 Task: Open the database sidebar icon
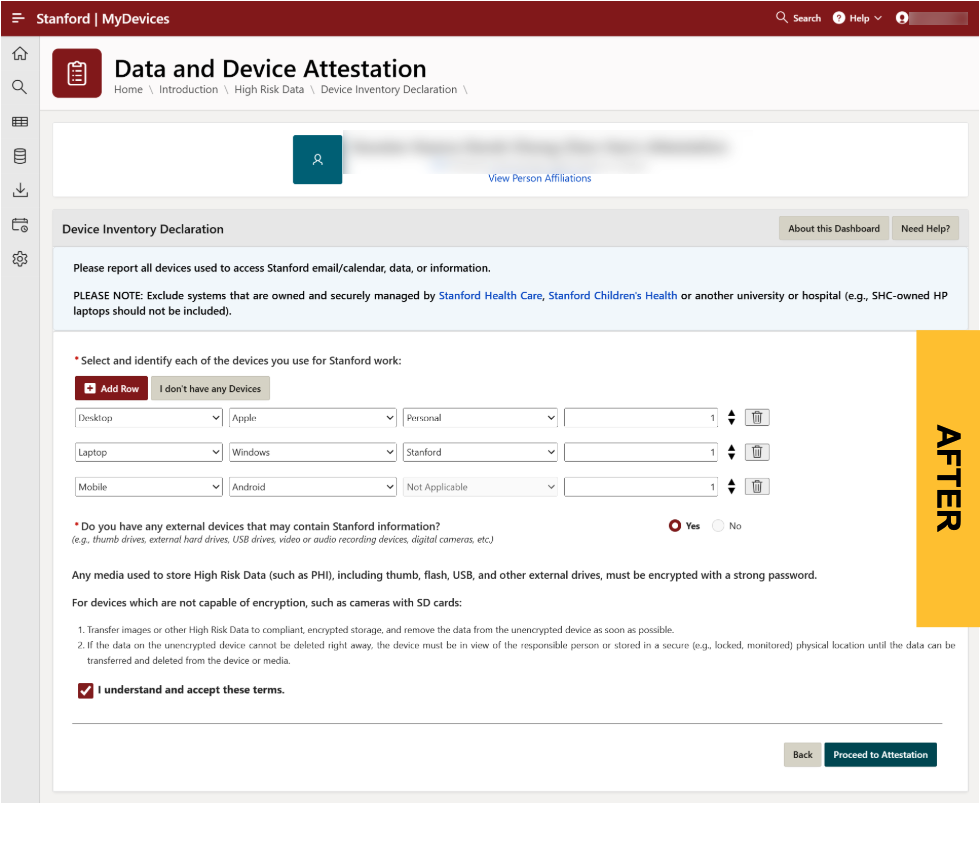[20, 156]
